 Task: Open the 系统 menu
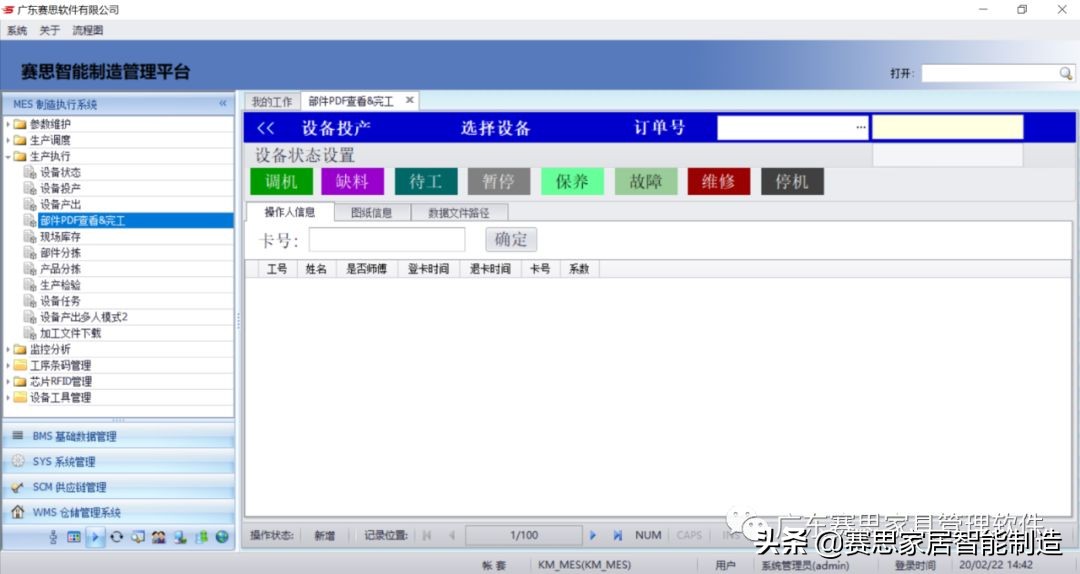17,30
